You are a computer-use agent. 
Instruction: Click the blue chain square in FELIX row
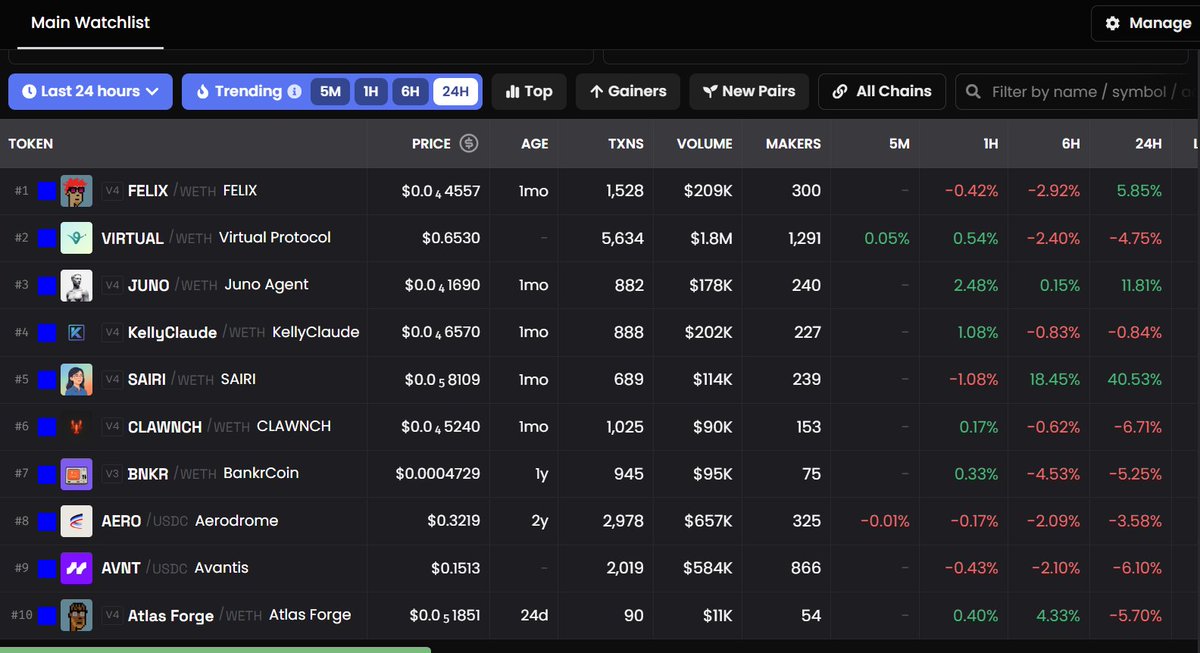point(46,191)
